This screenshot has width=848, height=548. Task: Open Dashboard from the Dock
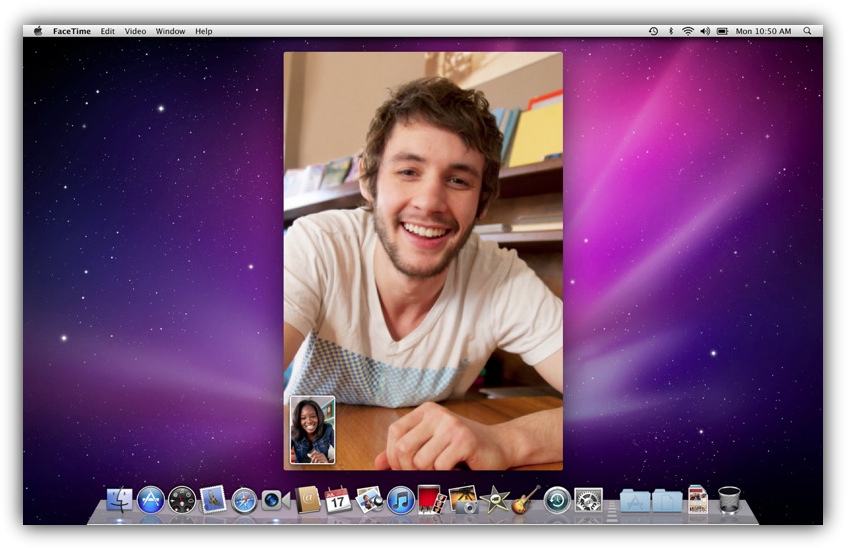(x=182, y=499)
